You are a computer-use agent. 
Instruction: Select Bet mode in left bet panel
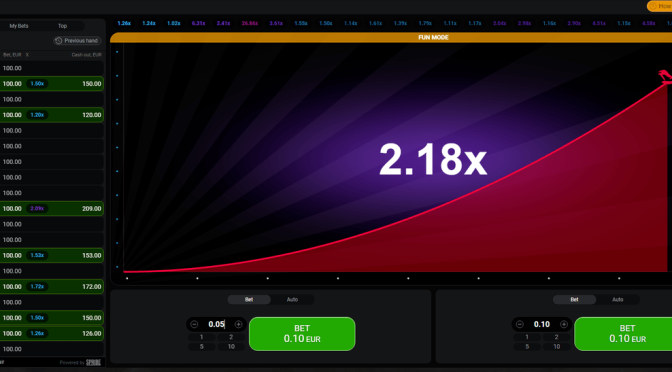(249, 300)
